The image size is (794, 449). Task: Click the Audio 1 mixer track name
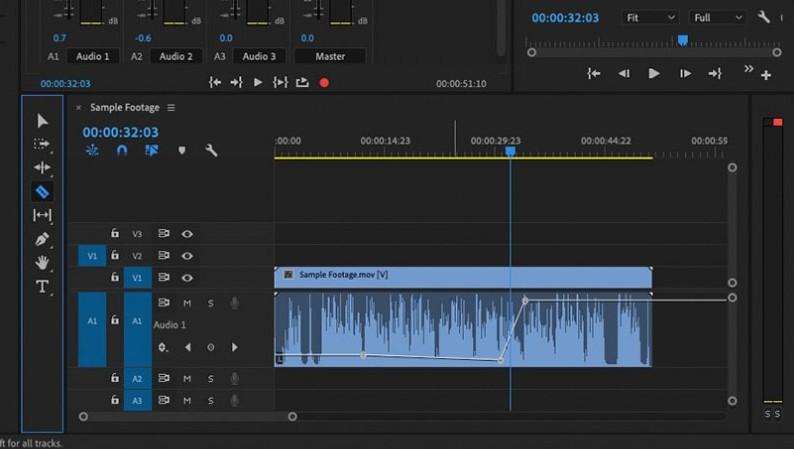click(92, 56)
